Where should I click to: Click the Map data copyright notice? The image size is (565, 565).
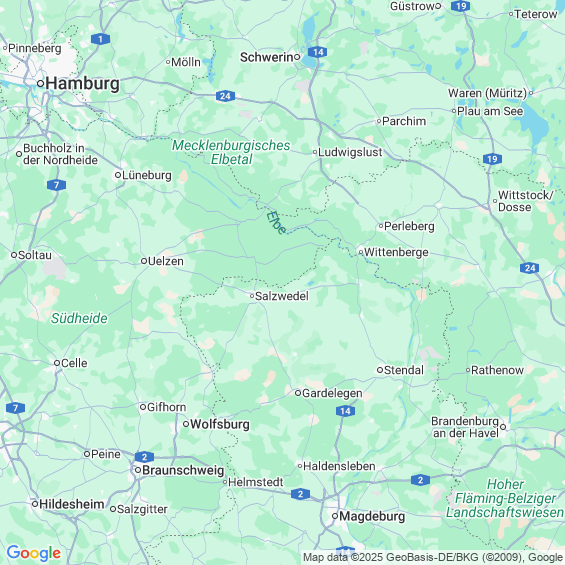(433, 557)
